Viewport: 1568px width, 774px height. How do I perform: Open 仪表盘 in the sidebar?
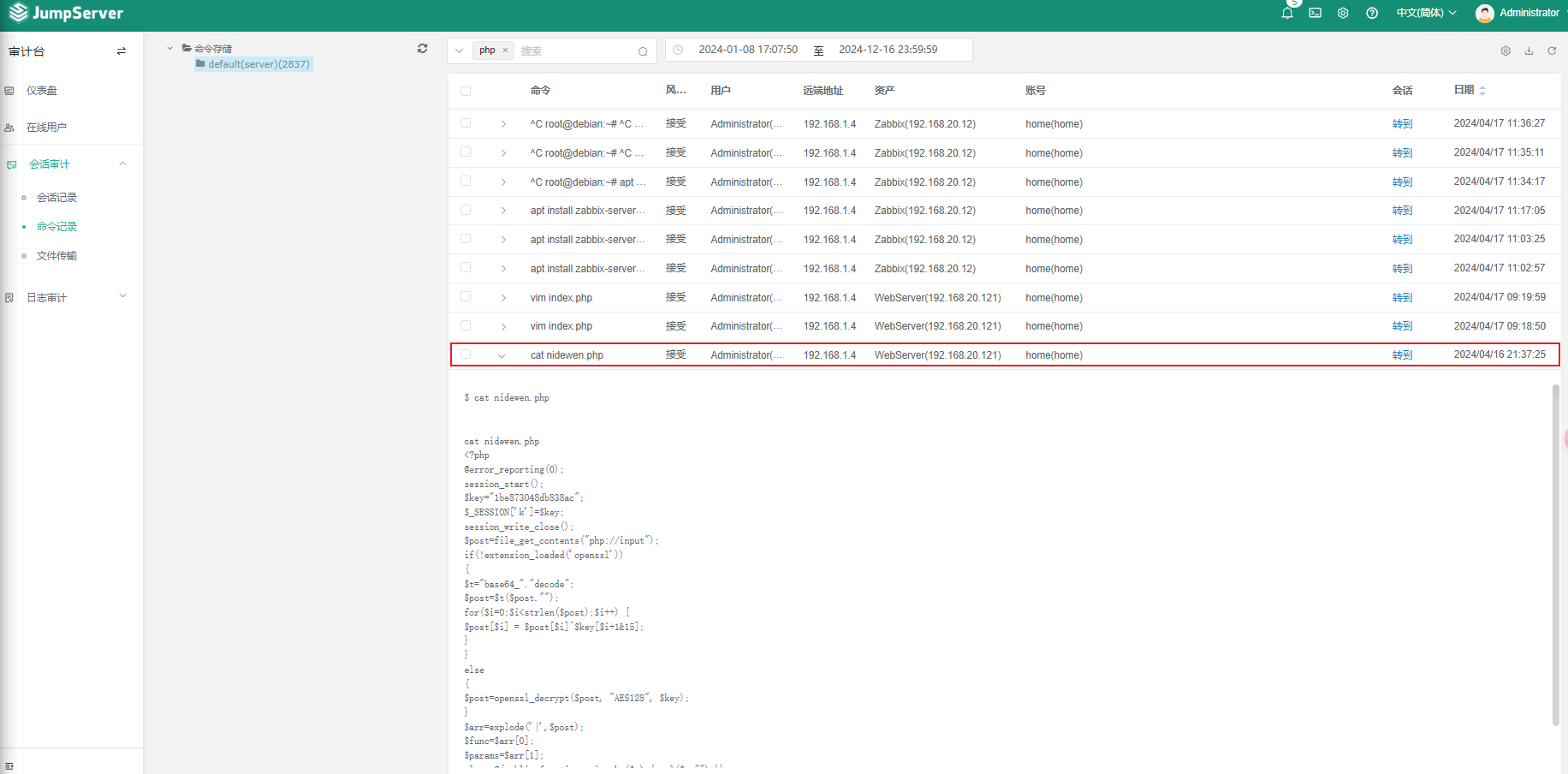[x=41, y=91]
